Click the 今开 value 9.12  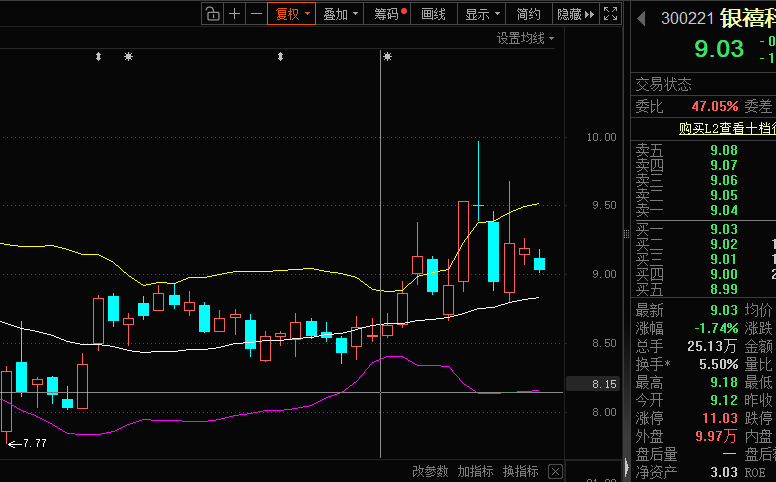(x=724, y=400)
